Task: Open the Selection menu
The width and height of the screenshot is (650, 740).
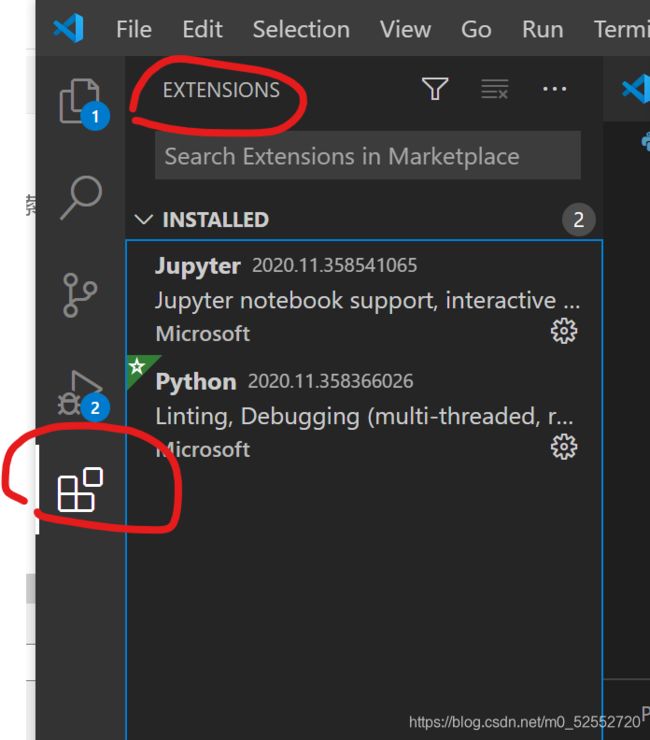Action: [301, 29]
